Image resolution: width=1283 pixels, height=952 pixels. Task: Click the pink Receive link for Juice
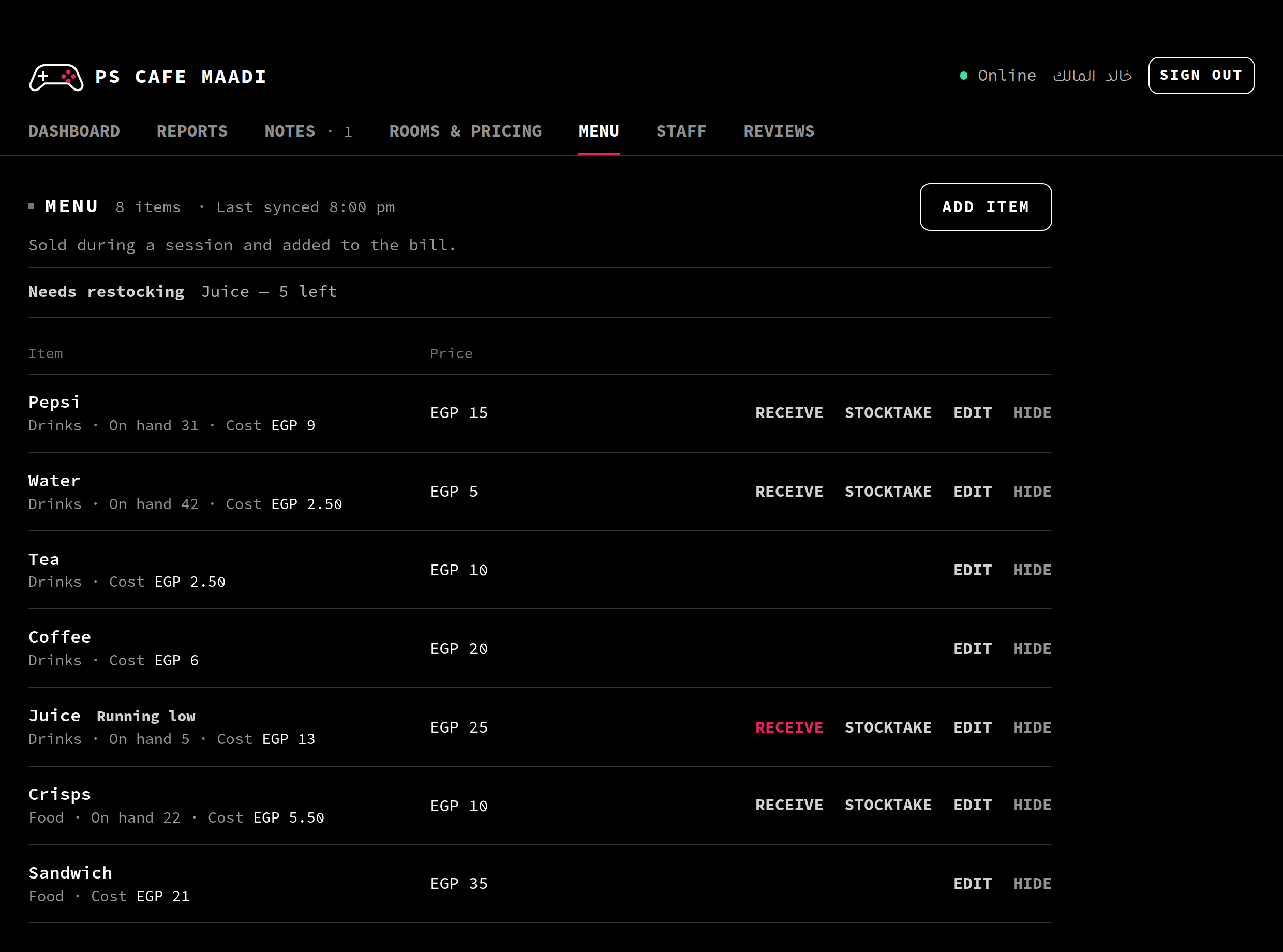point(789,728)
